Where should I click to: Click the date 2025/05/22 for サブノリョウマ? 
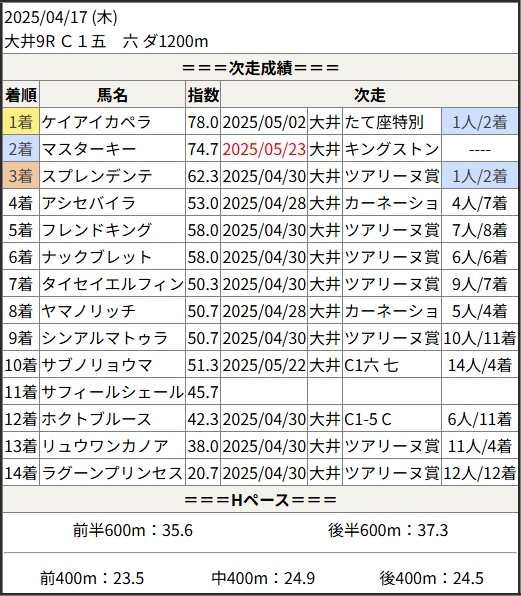tap(264, 365)
